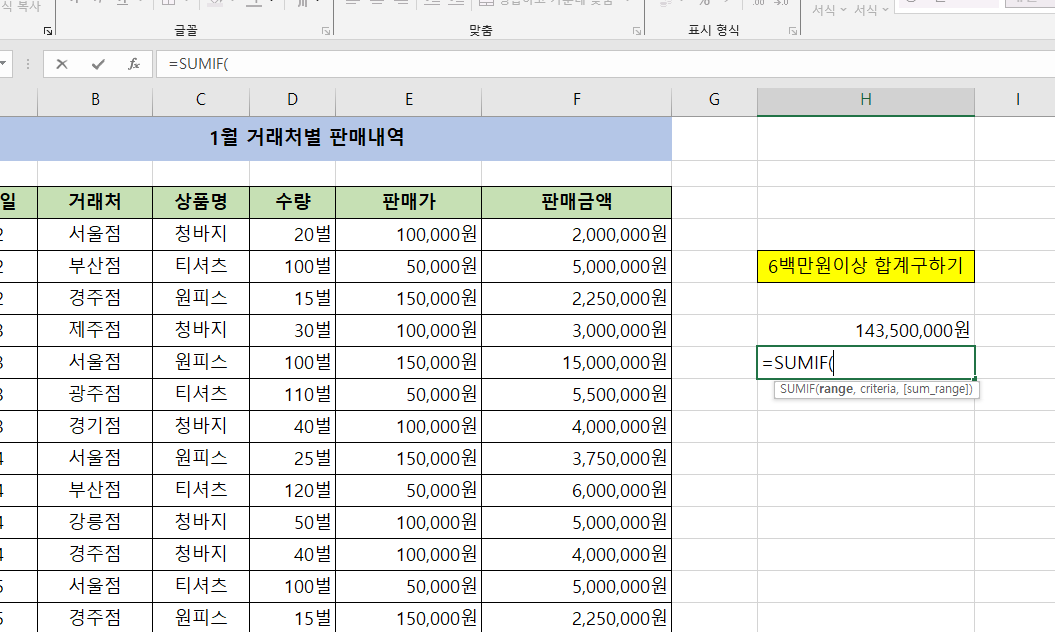Click the SUMIF function name in tooltip
This screenshot has height=632, width=1055.
coord(797,389)
